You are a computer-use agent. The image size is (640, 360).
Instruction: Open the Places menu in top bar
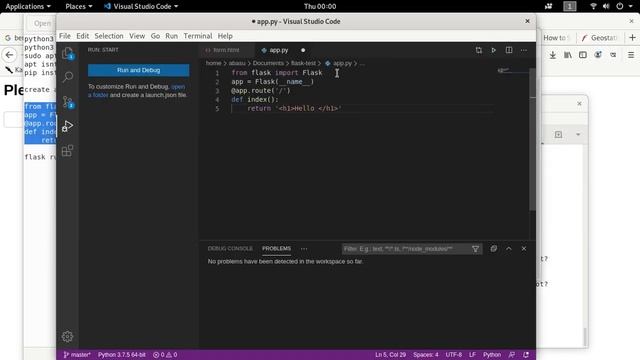click(79, 7)
